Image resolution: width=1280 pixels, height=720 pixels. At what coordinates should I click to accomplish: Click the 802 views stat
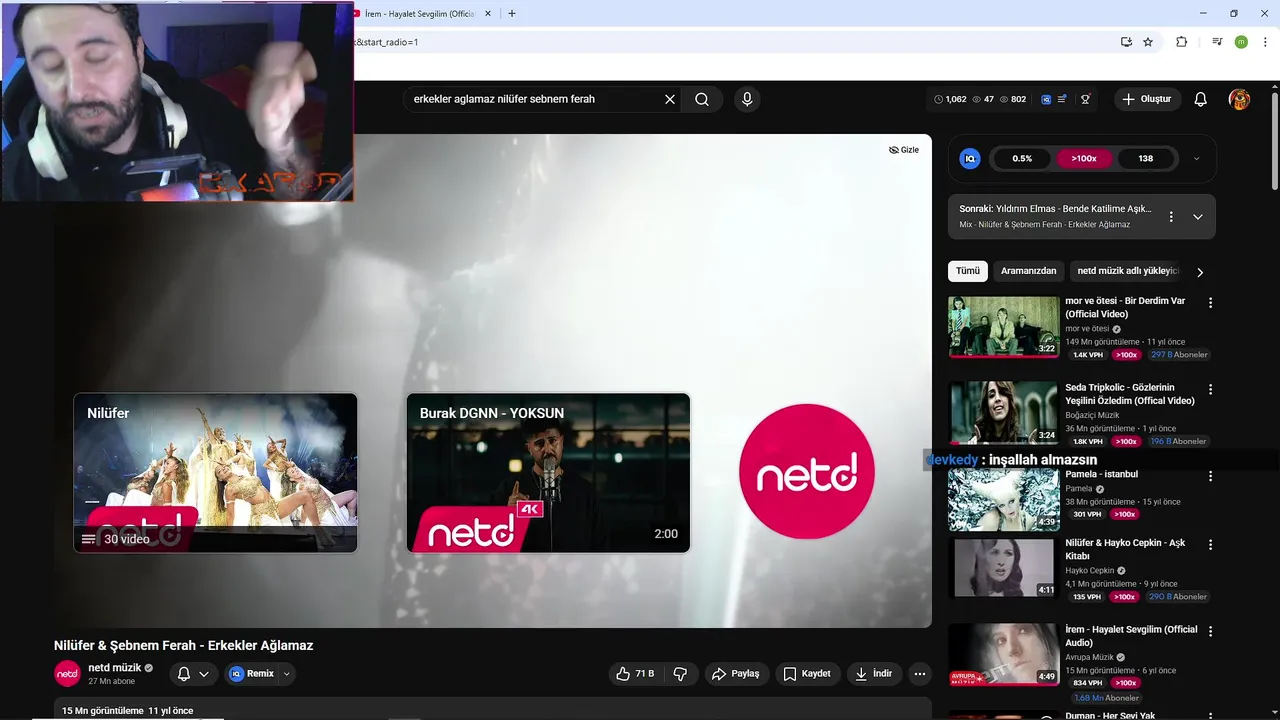(x=1013, y=99)
